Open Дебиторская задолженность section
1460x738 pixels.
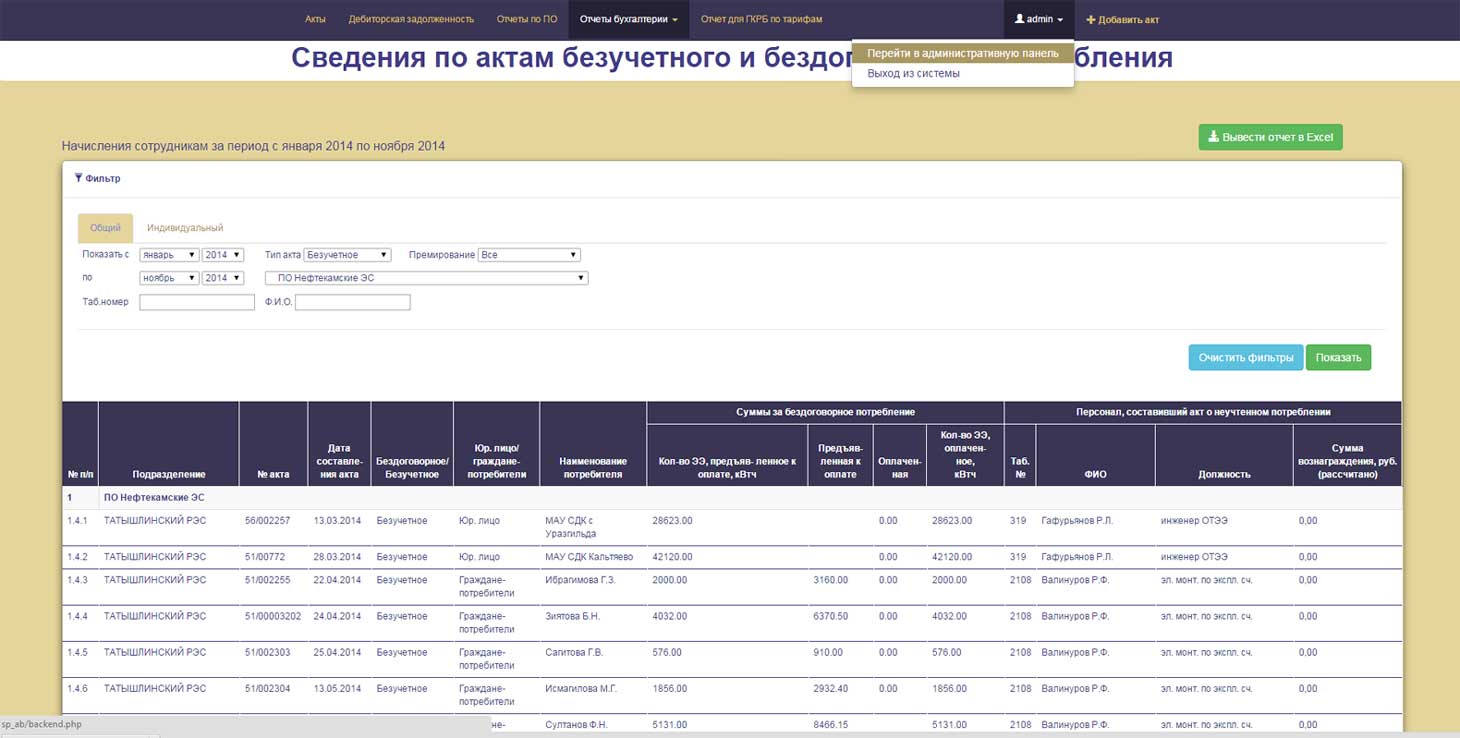tap(411, 19)
